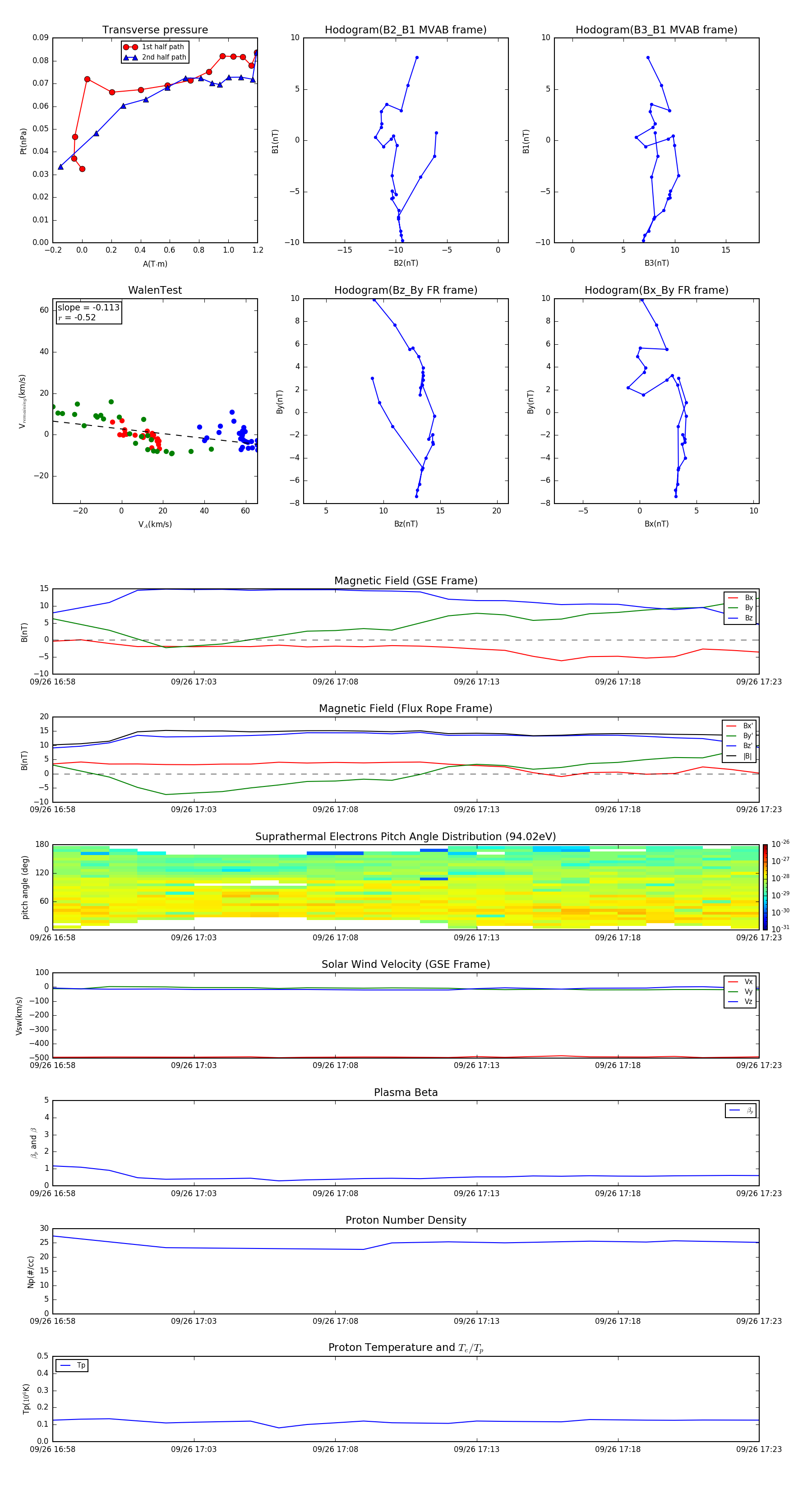812x1489 pixels.
Task: Click the Vremaining(km/s) y-axis label
Action: (x=23, y=401)
